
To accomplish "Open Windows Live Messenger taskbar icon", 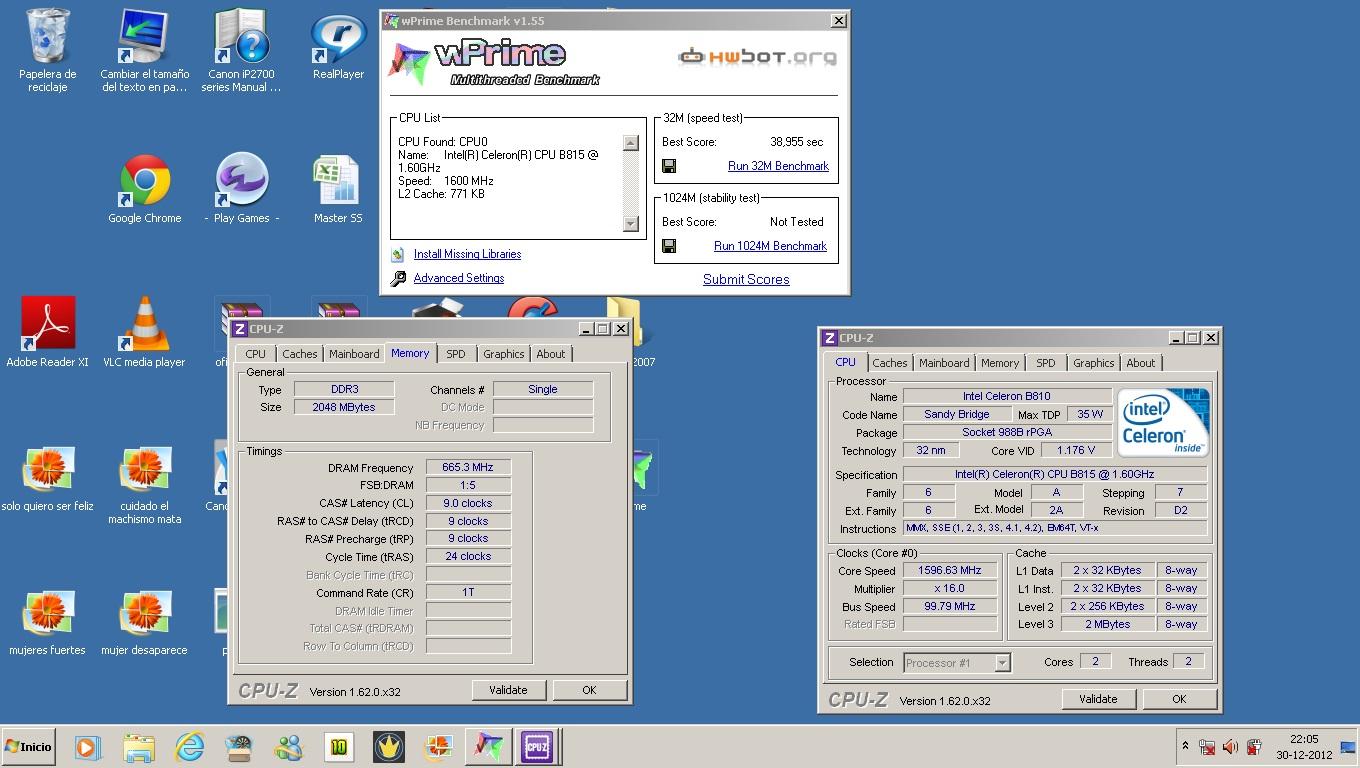I will [x=289, y=747].
